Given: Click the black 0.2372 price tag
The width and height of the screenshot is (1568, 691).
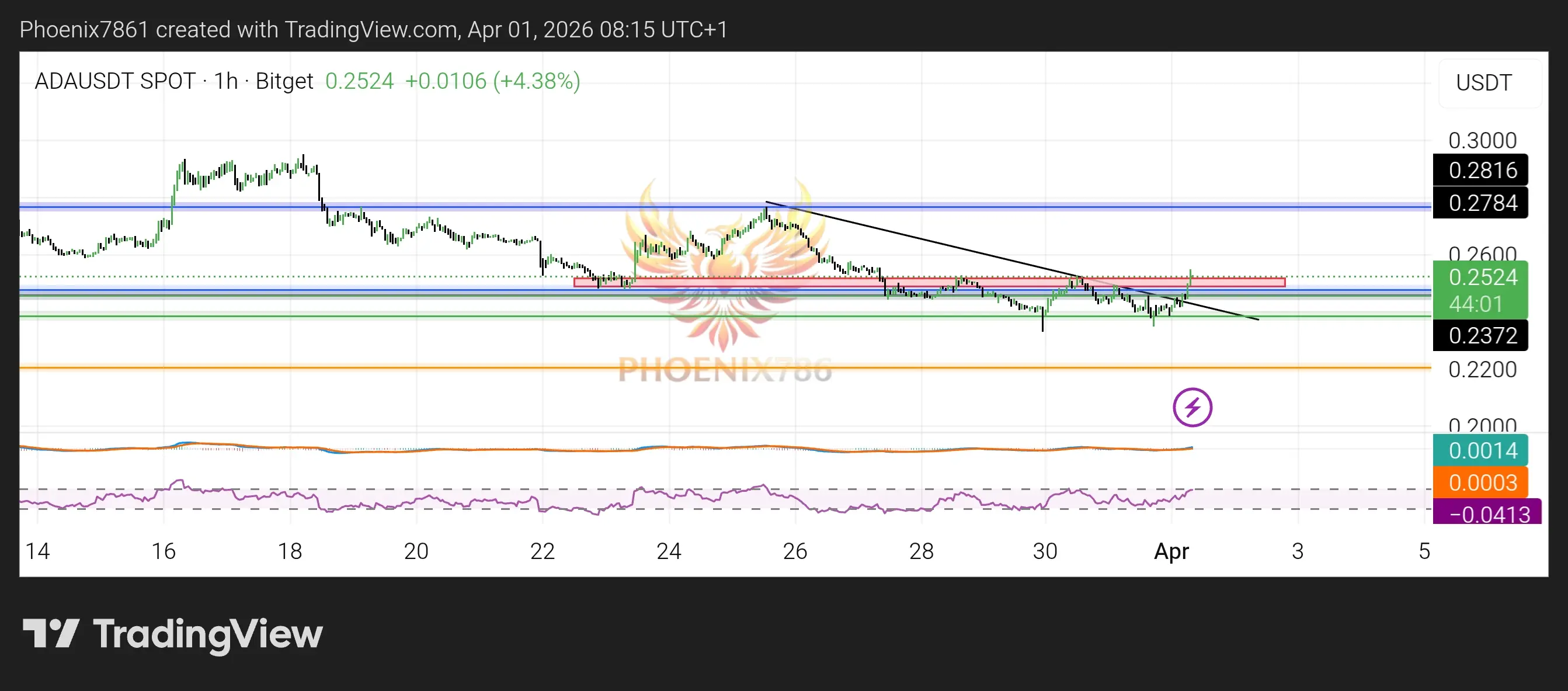Looking at the screenshot, I should 1480,335.
